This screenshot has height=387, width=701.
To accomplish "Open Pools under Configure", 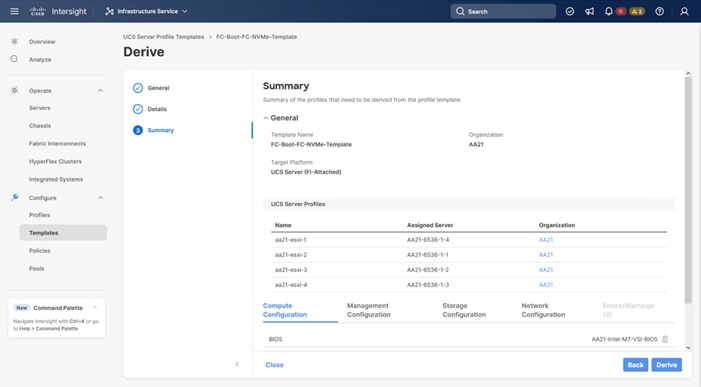I will 36,269.
